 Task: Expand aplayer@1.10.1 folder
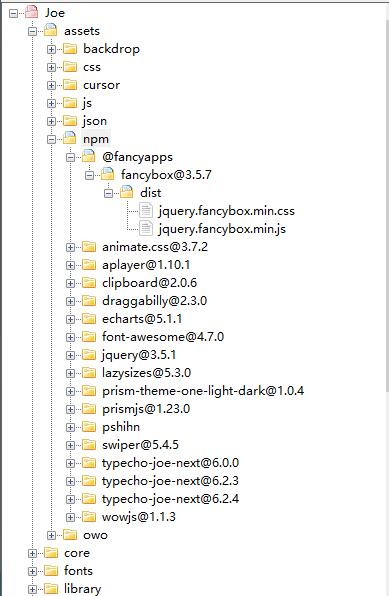[x=70, y=265]
